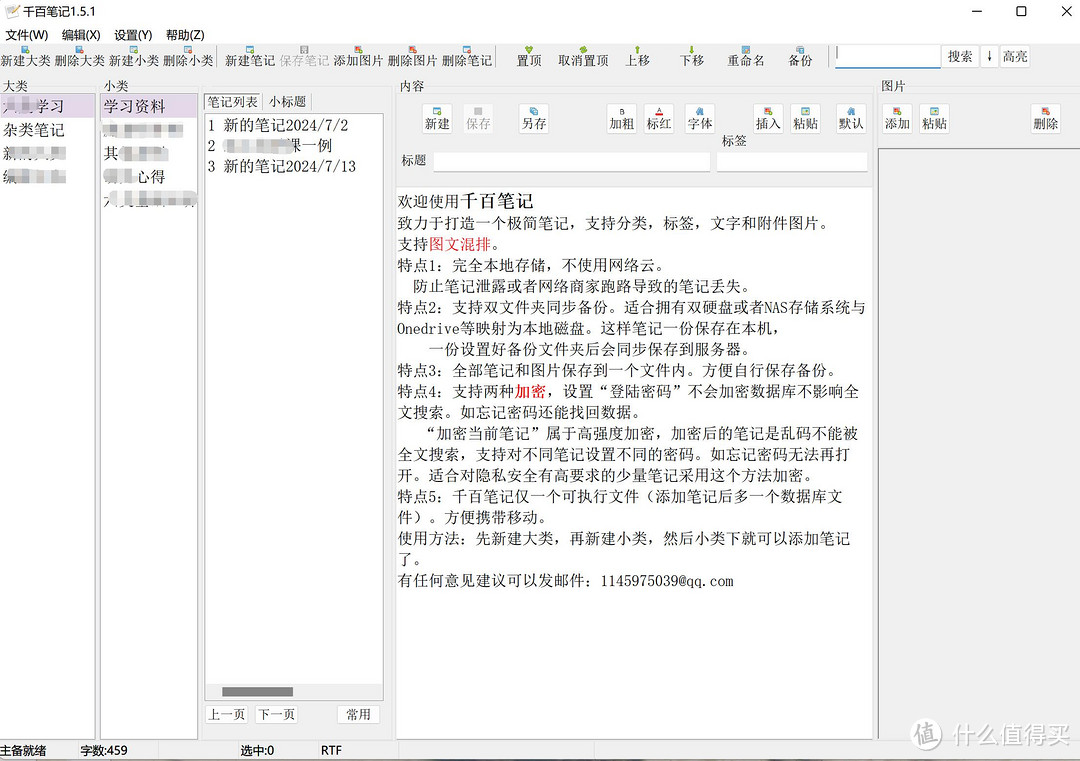Open the 常用 button below note list
The image size is (1080, 761).
(358, 714)
